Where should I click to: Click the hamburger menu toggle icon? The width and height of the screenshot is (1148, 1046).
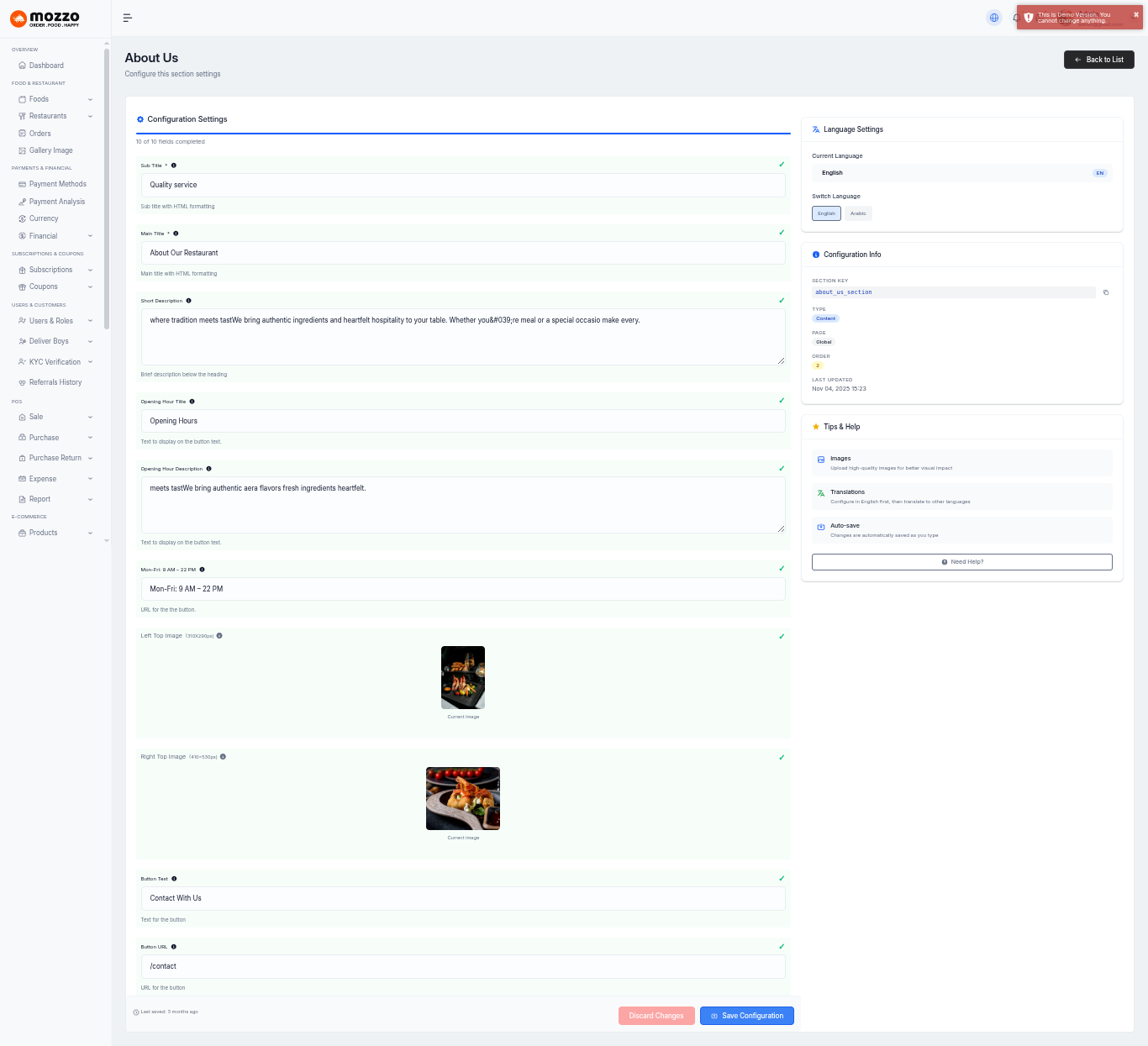click(128, 18)
